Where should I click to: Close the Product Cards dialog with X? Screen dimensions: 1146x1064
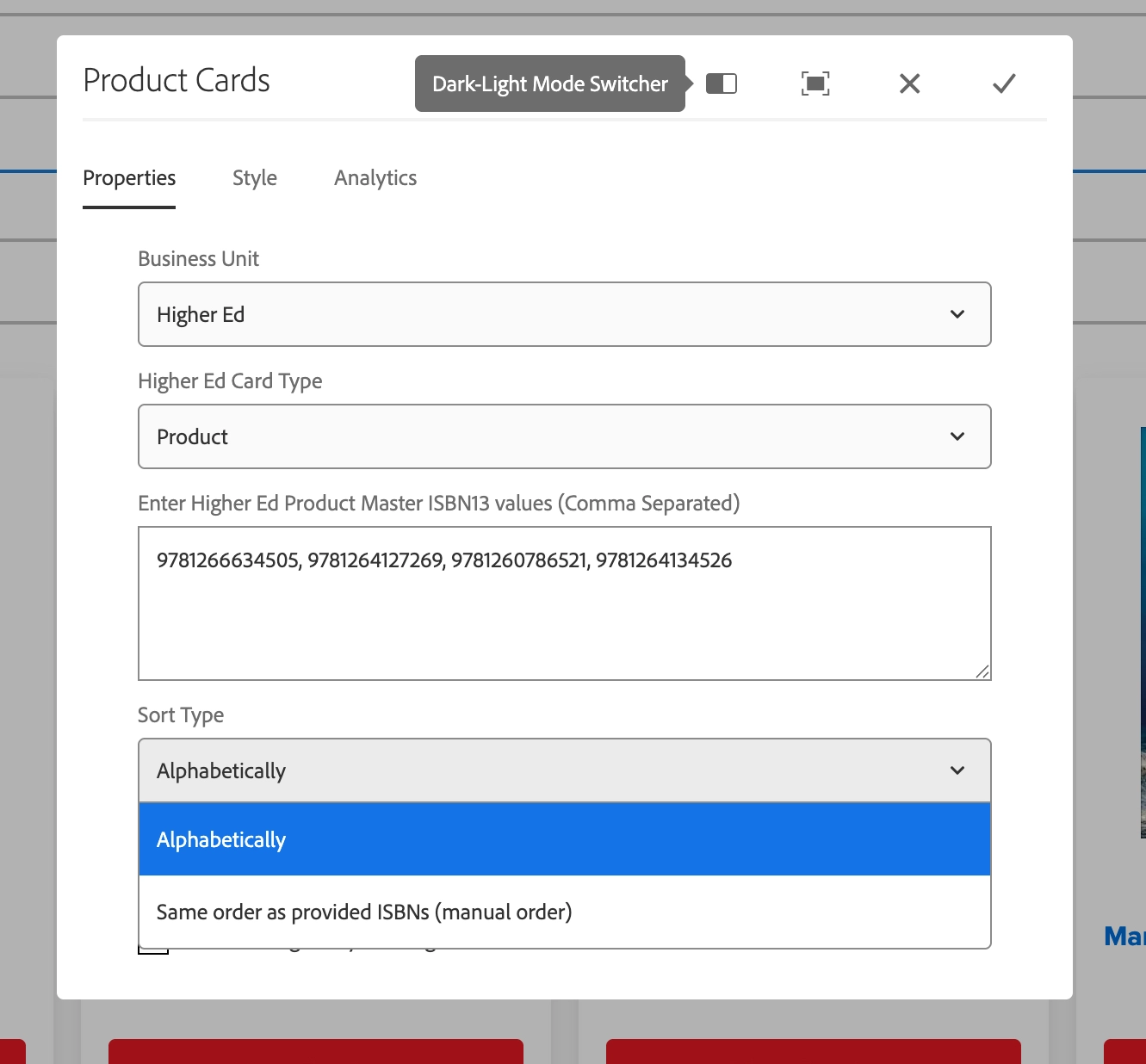909,84
